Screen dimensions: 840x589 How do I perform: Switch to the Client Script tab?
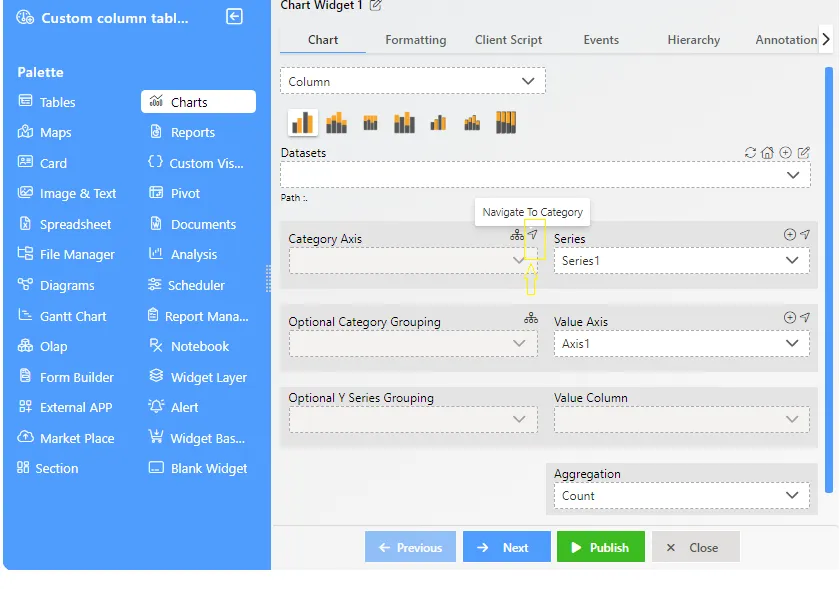click(508, 40)
